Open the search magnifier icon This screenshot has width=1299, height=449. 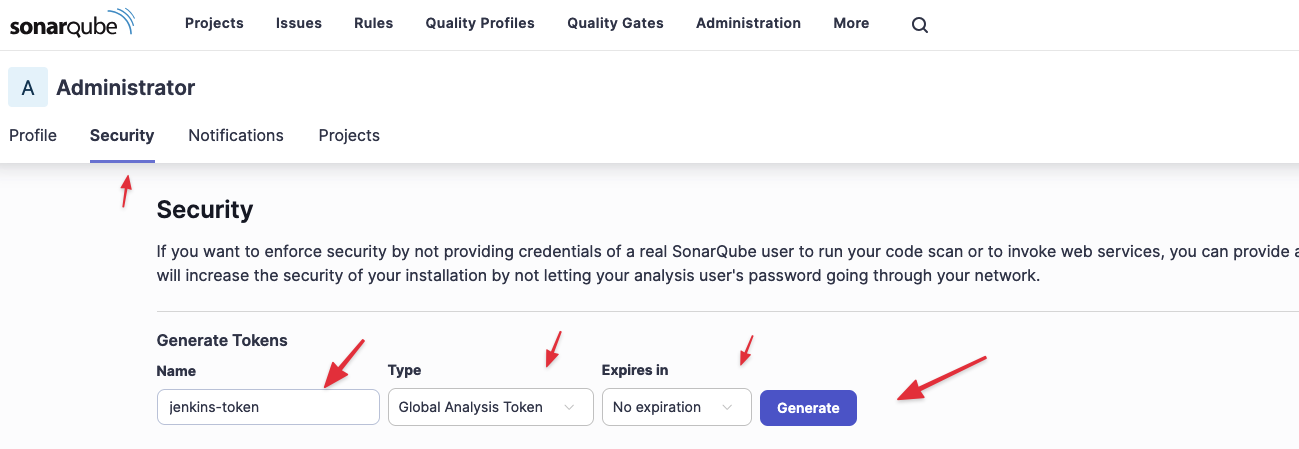point(920,25)
